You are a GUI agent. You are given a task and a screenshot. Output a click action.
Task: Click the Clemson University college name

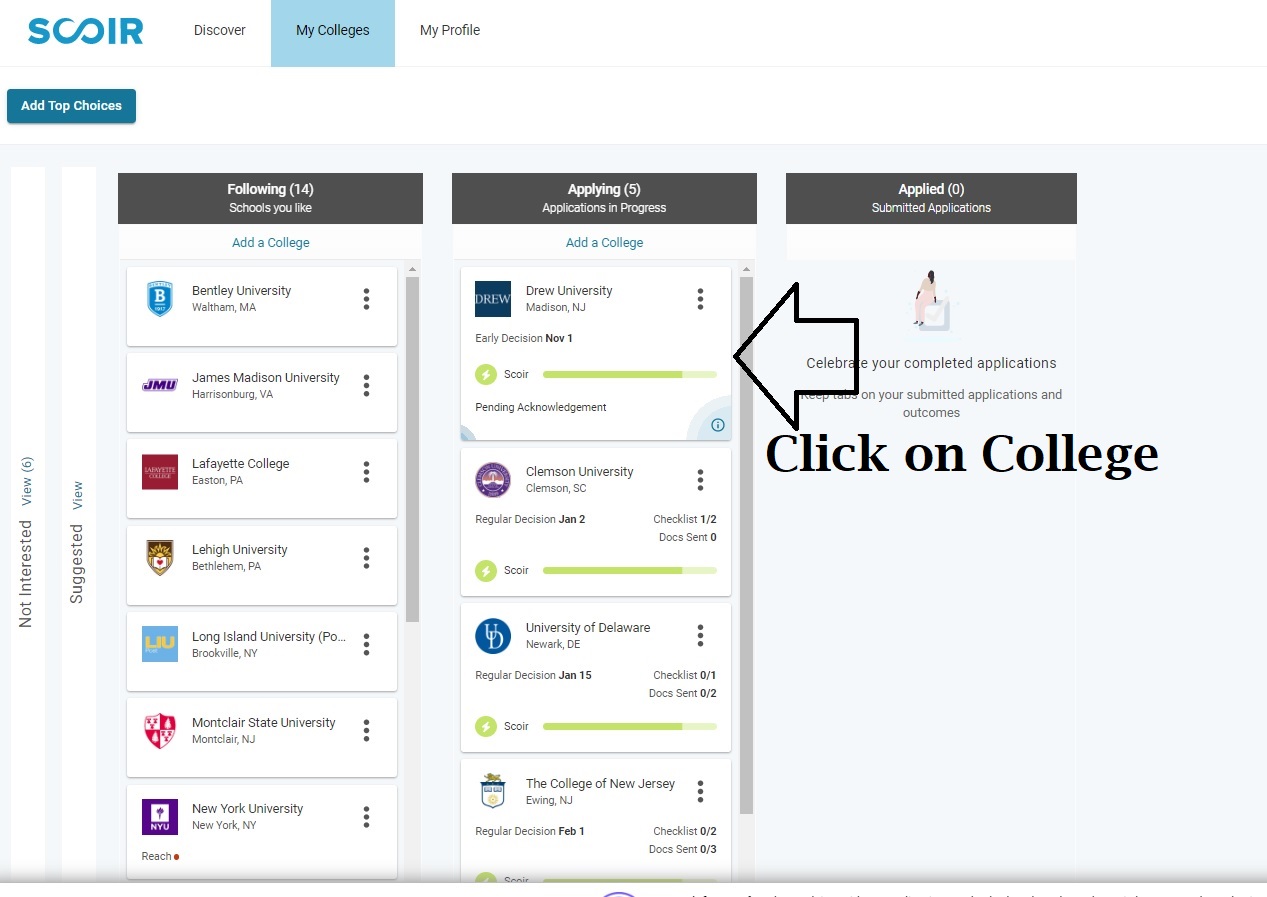pyautogui.click(x=580, y=472)
